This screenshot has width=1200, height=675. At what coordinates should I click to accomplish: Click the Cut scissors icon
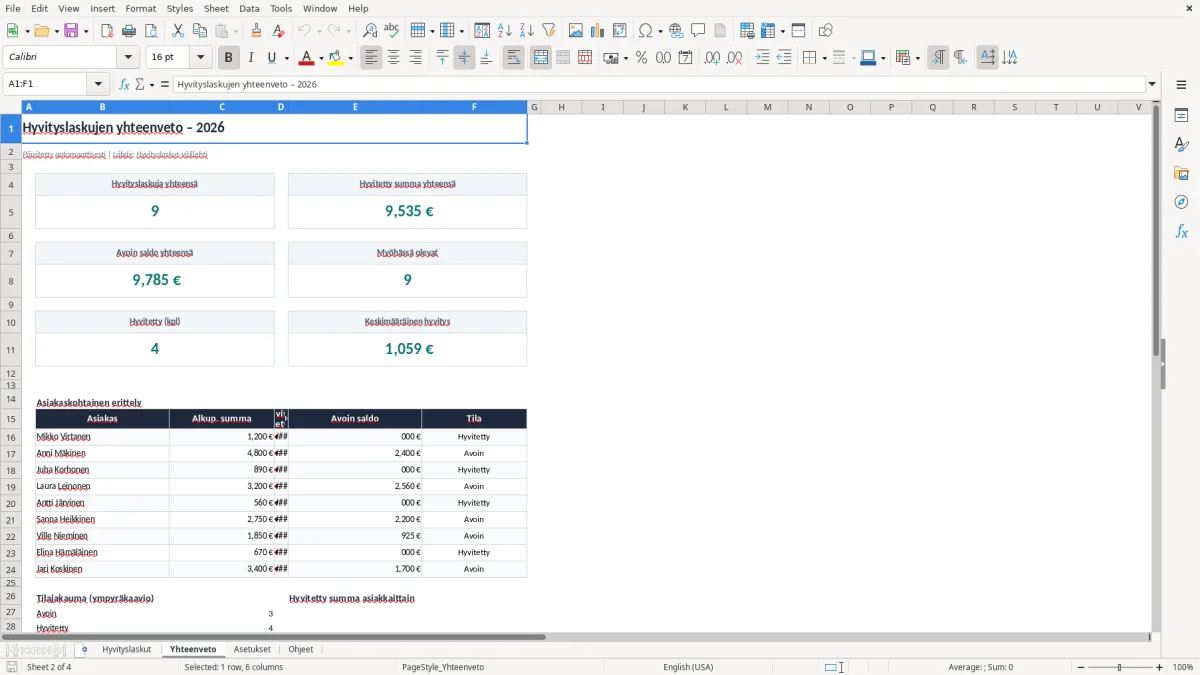tap(178, 31)
